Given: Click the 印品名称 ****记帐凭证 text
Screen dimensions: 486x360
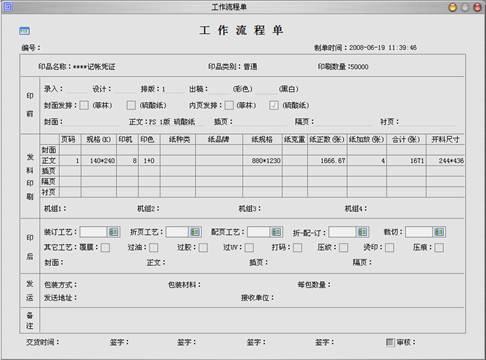Looking at the screenshot, I should tap(77, 67).
